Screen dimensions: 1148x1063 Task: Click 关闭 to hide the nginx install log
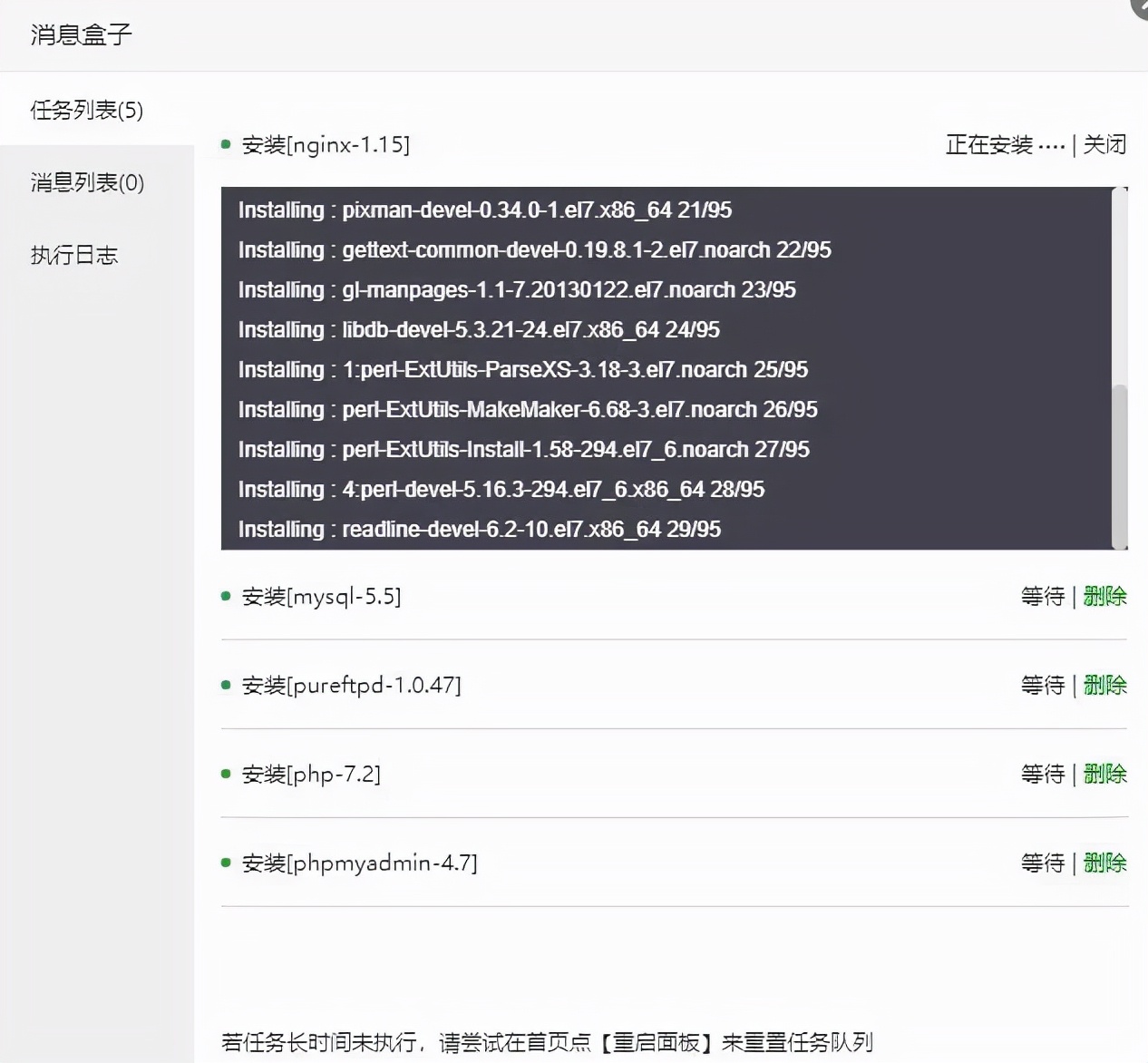tap(1104, 144)
